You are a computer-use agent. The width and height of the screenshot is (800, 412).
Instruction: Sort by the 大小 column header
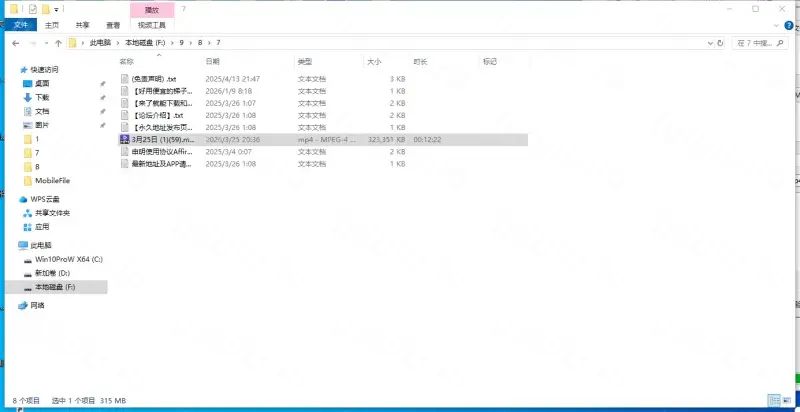pyautogui.click(x=374, y=61)
